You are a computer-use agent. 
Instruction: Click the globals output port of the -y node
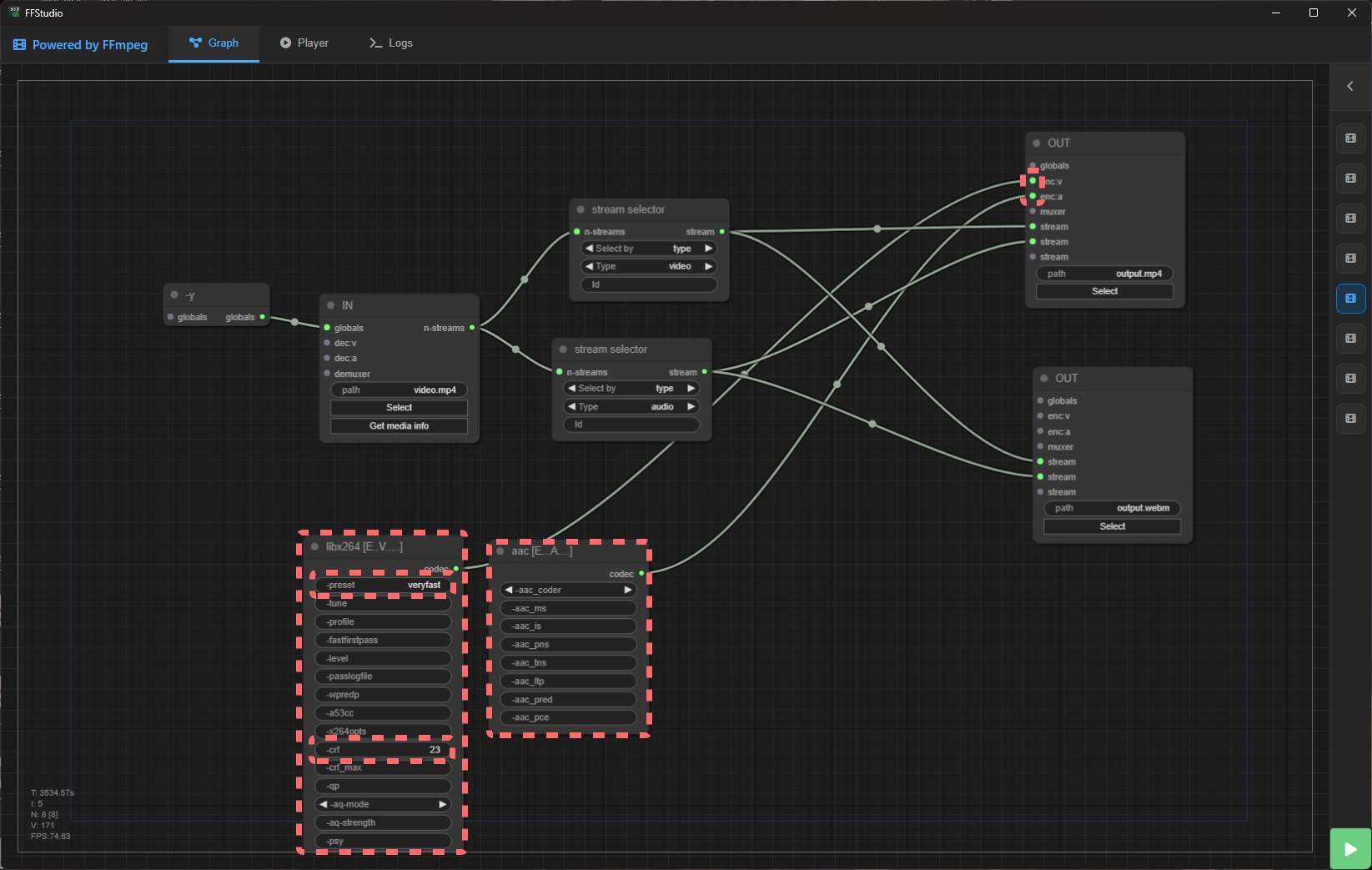click(262, 317)
